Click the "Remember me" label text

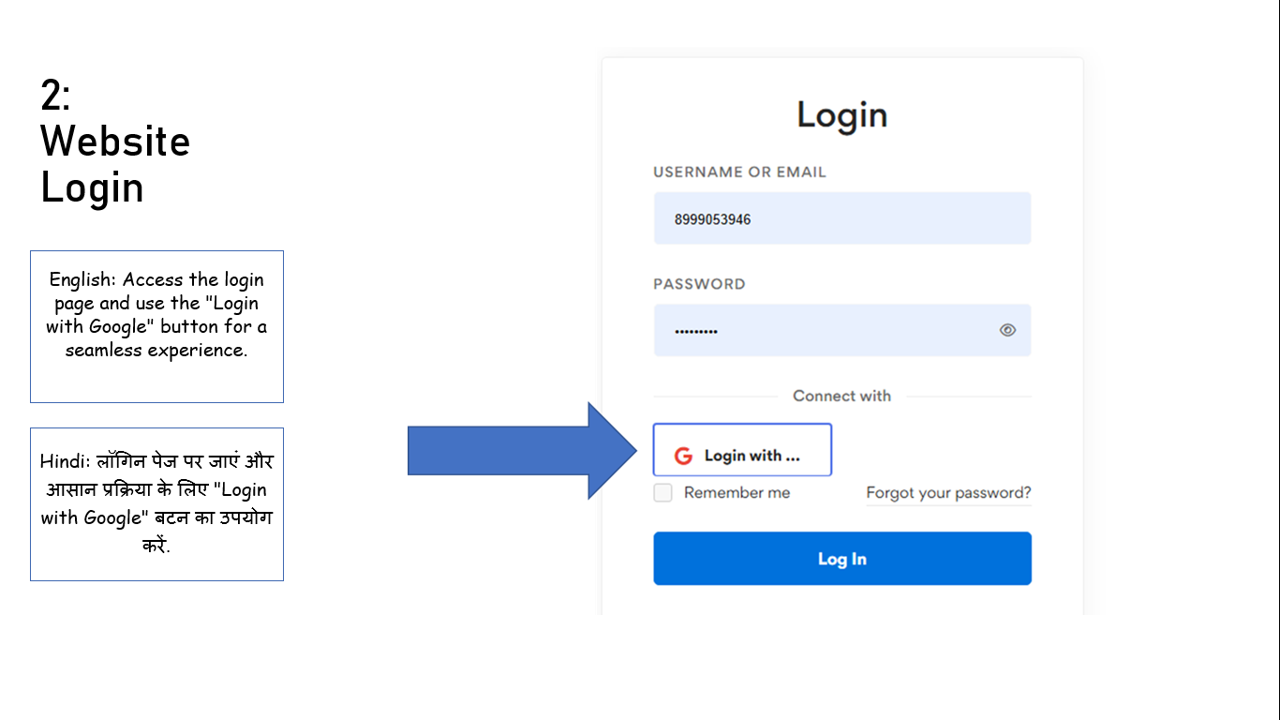coord(737,493)
